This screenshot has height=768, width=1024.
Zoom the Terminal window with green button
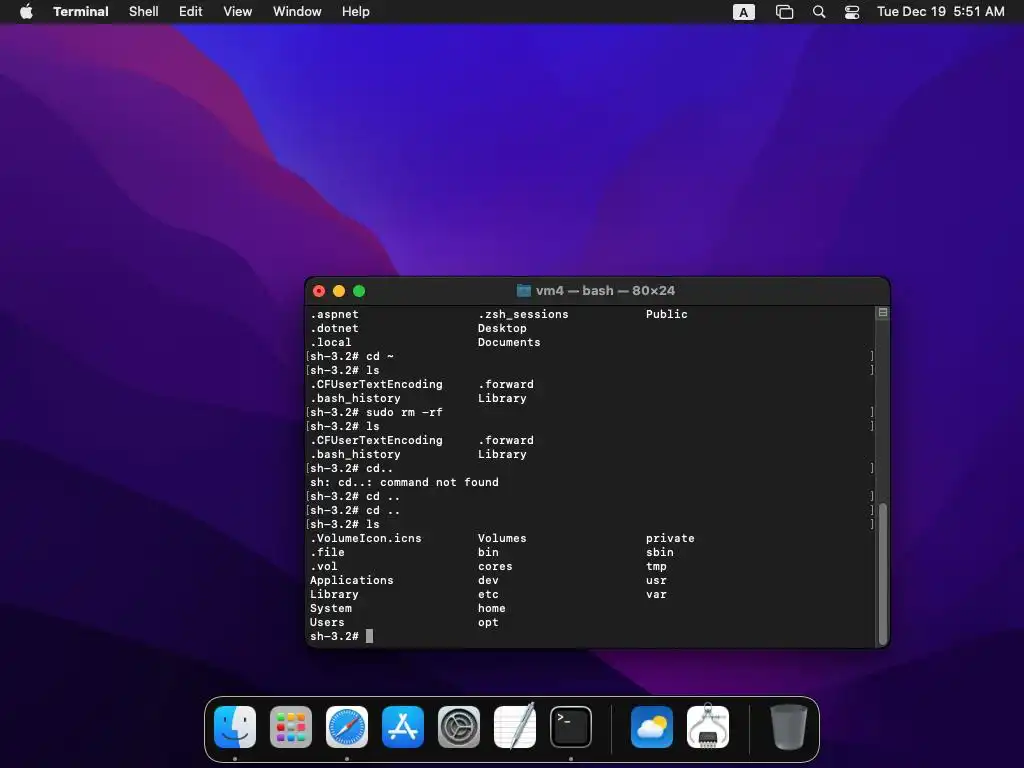359,291
